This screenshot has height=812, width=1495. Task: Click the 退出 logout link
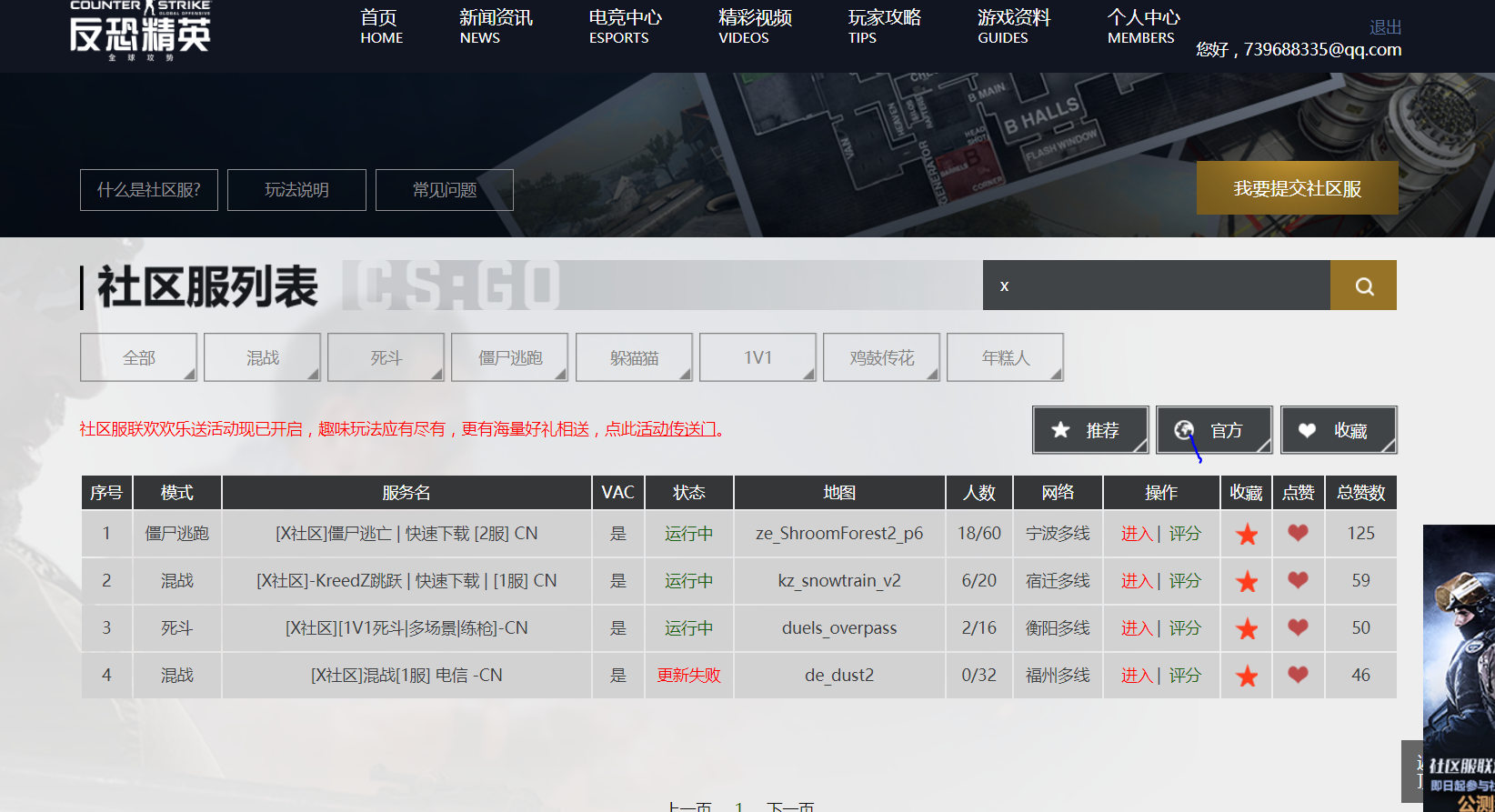pos(1385,27)
